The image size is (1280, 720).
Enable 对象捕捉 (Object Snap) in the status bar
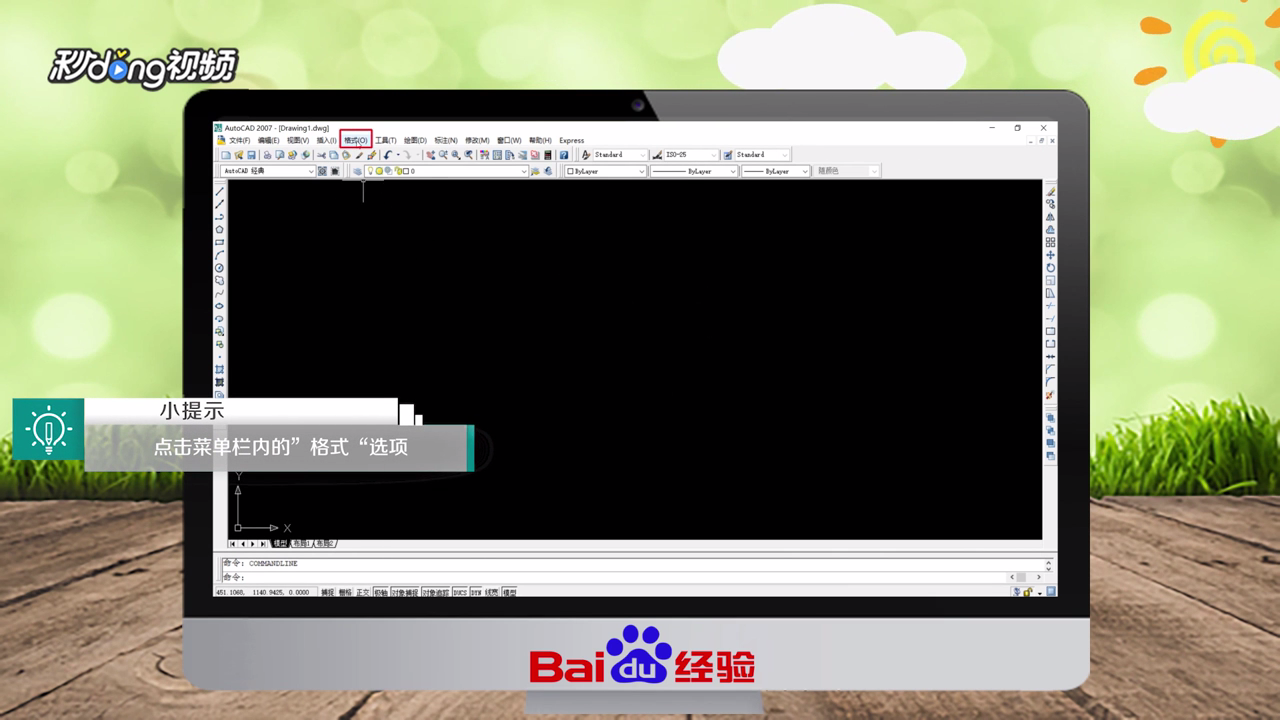coord(403,590)
